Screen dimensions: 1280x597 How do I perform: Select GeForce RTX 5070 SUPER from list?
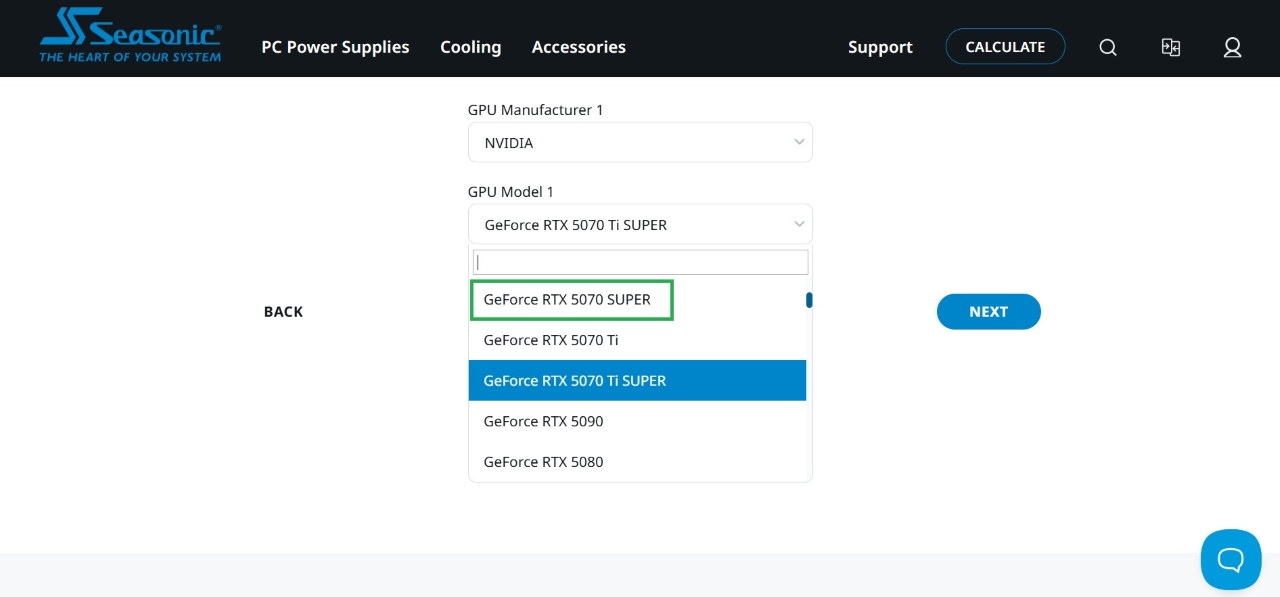coord(571,299)
